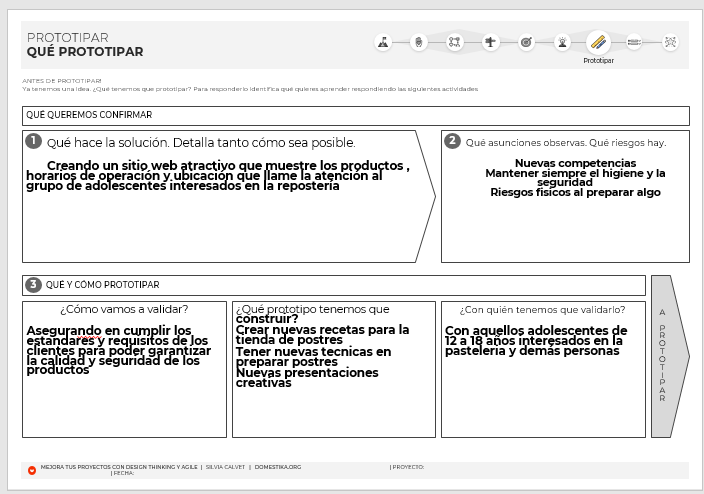Image resolution: width=704 pixels, height=494 pixels.
Task: Click the 'DOMESTIKA.ORG' footer link
Action: click(x=278, y=467)
